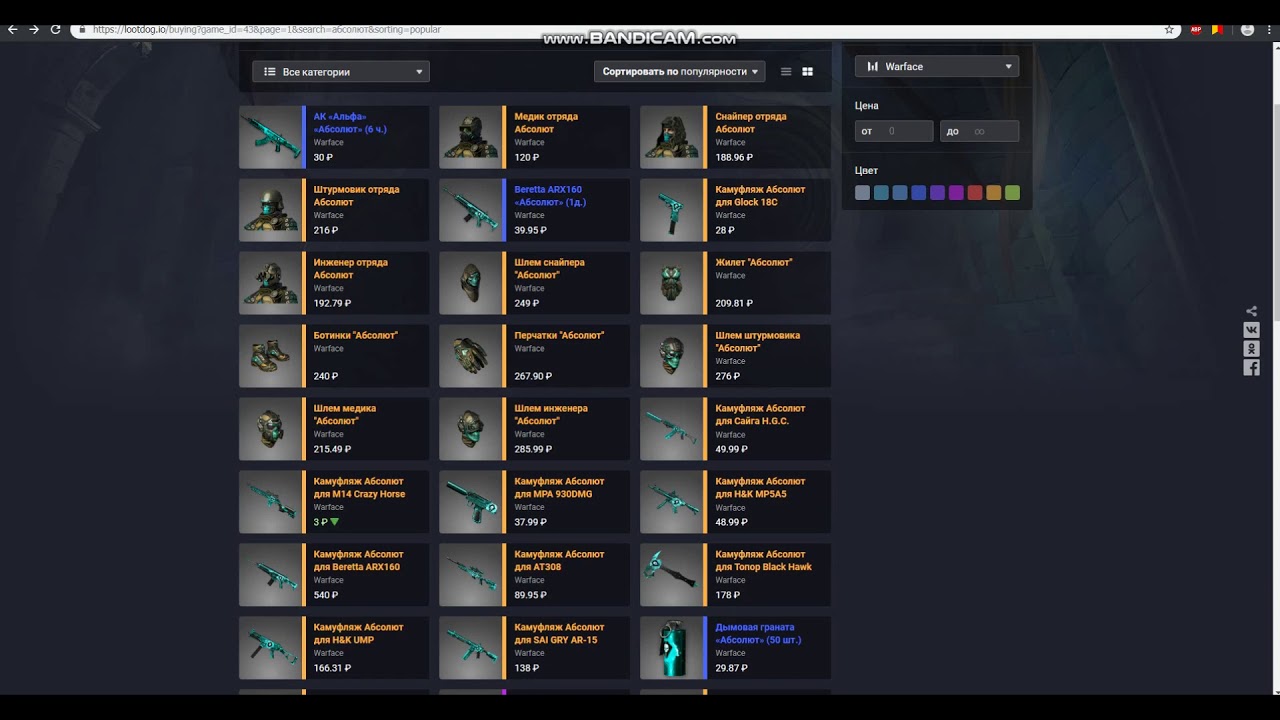Viewport: 1280px width, 720px height.
Task: Click the Шлем снайпера "Абсолют" thumbnail
Action: pos(470,283)
